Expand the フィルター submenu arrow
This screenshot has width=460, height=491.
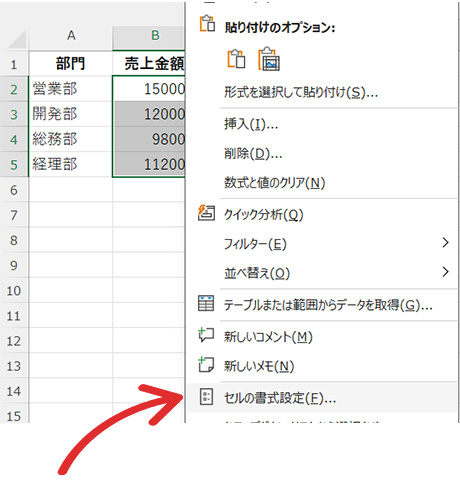pos(445,243)
